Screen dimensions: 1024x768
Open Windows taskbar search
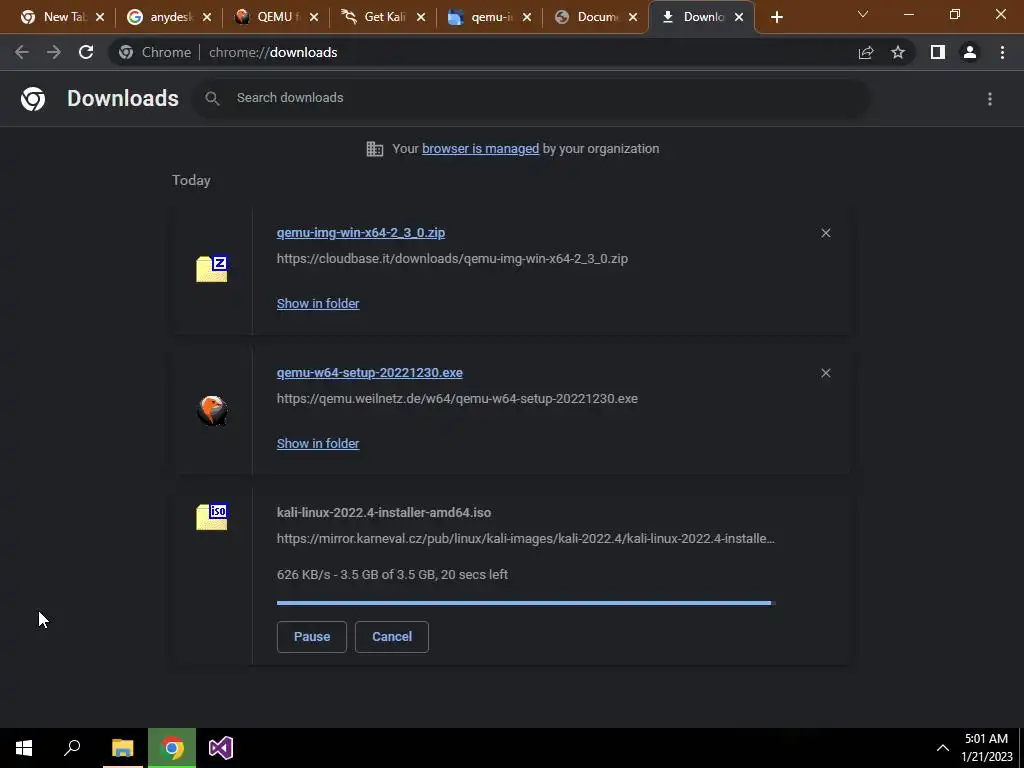72,748
